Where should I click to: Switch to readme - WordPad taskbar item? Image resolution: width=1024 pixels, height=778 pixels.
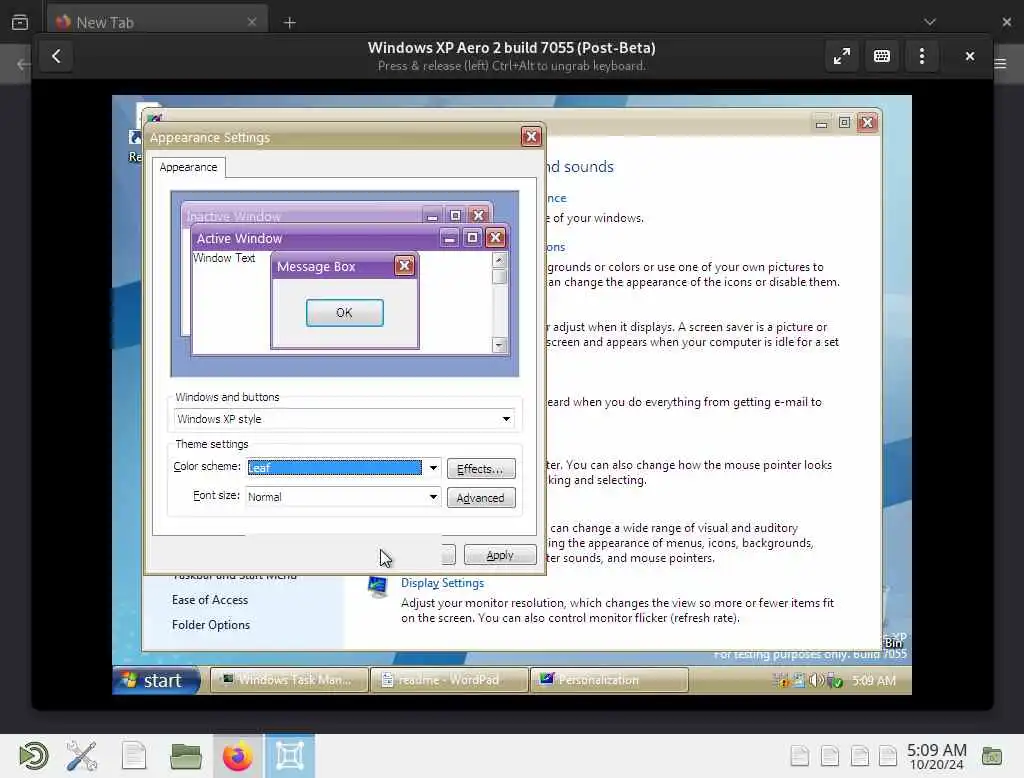[x=449, y=680]
